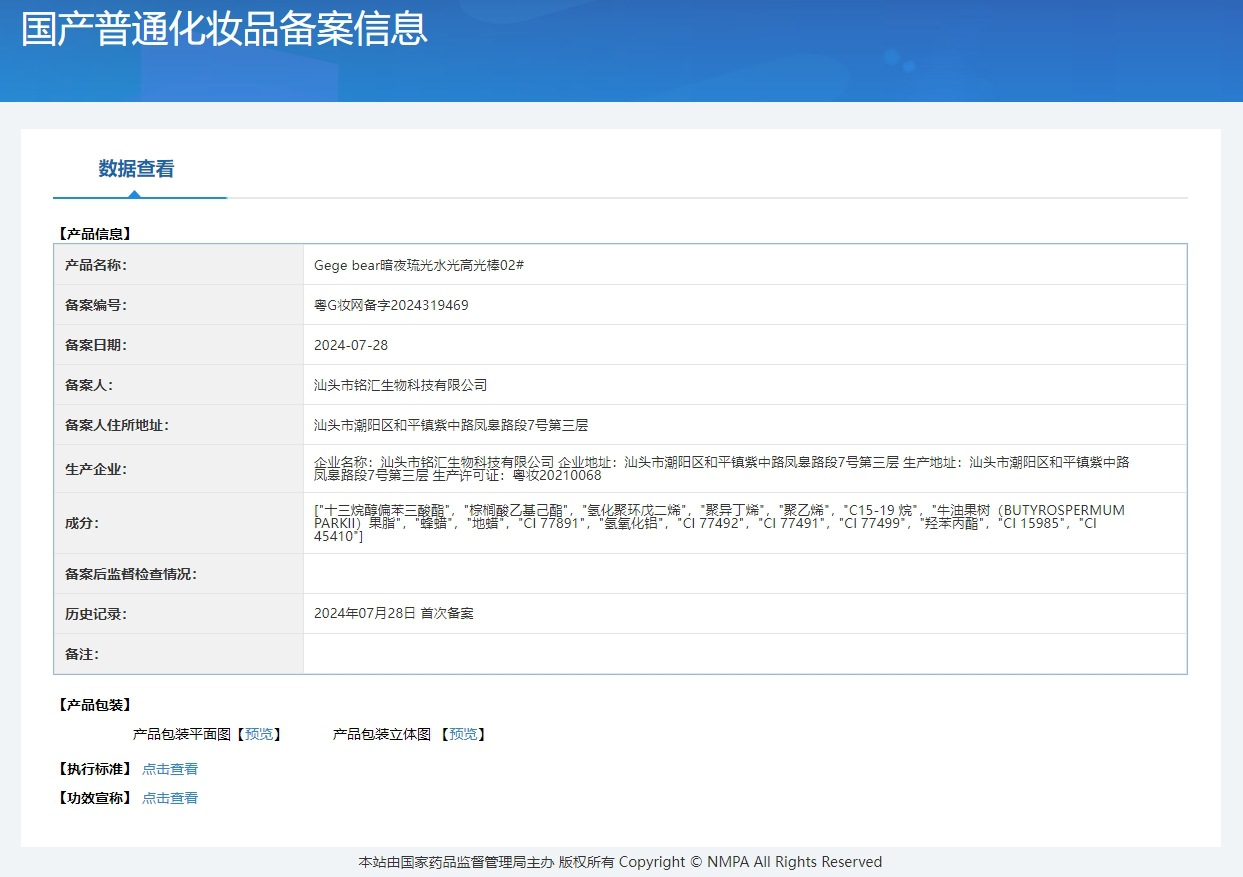Image resolution: width=1243 pixels, height=877 pixels.
Task: Click the 备案人住所地址 row label
Action: [117, 425]
